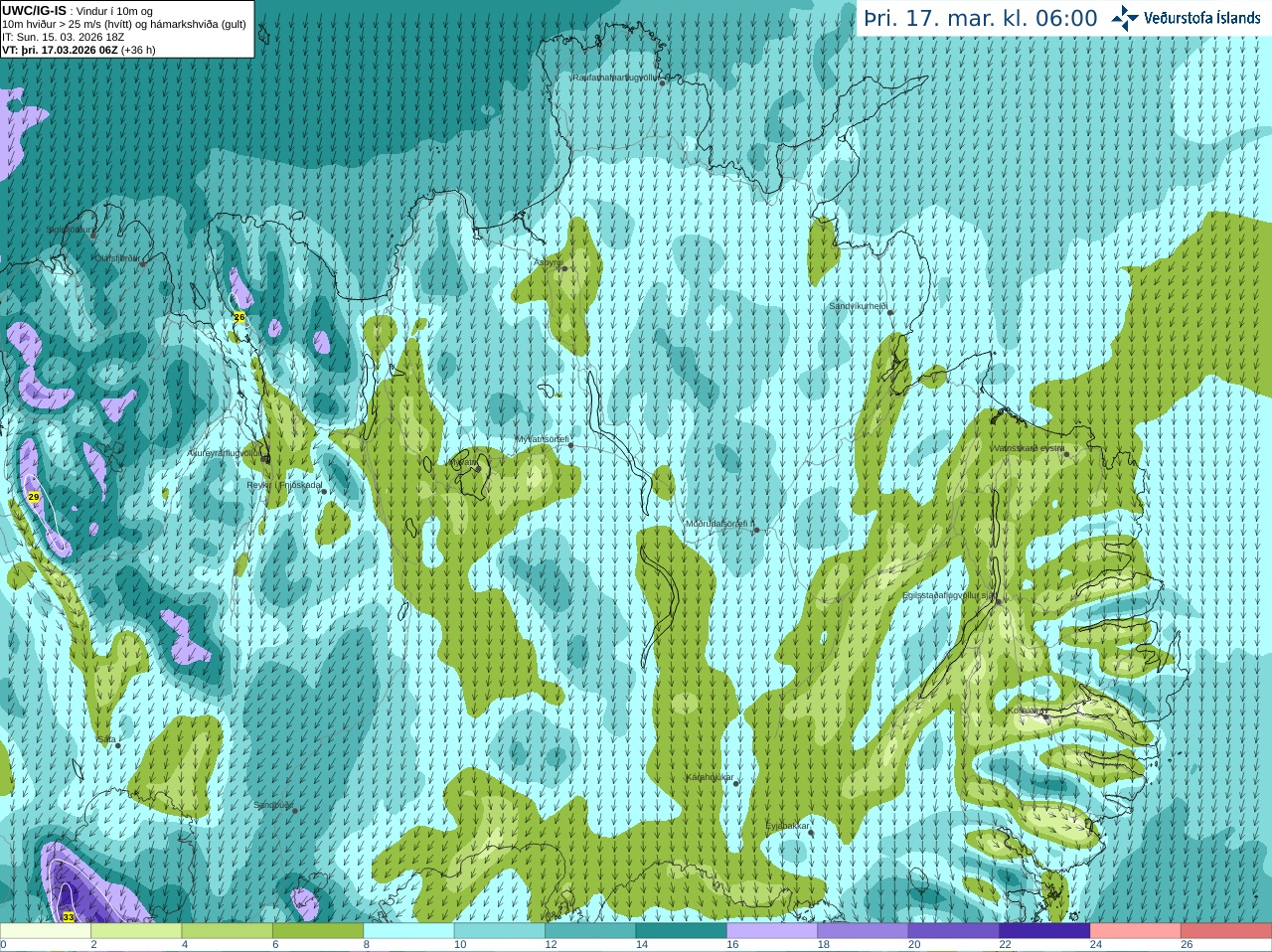The width and height of the screenshot is (1272, 952).
Task: Click the 10–12 m/s light teal legend swatch
Action: coord(500,931)
